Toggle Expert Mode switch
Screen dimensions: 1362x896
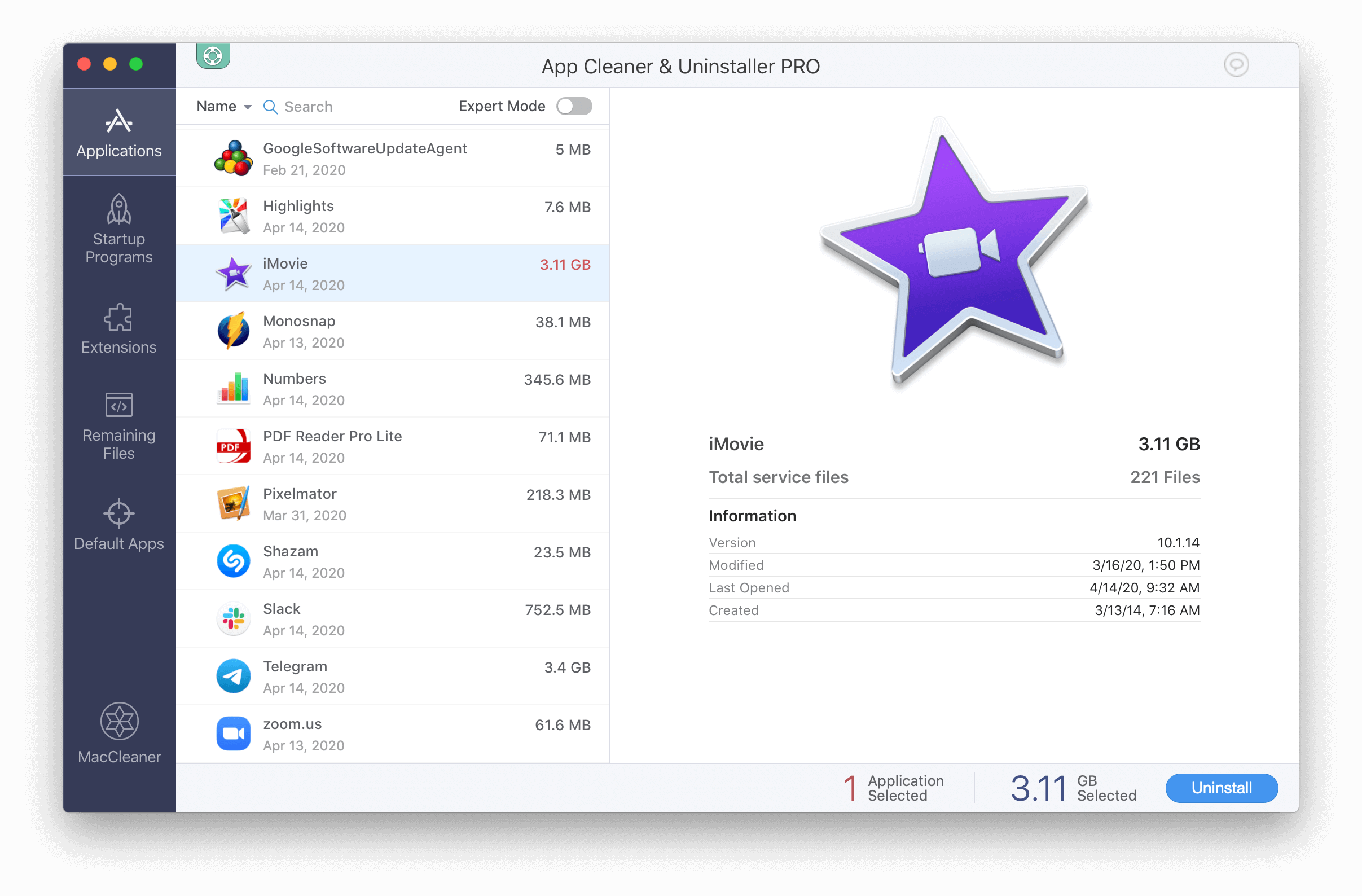tap(576, 107)
